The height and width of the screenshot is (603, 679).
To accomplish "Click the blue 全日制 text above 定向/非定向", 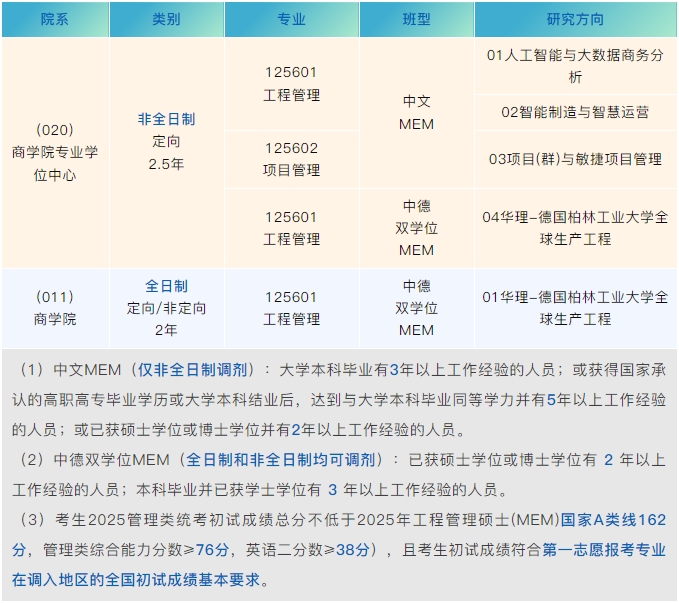I will point(166,286).
